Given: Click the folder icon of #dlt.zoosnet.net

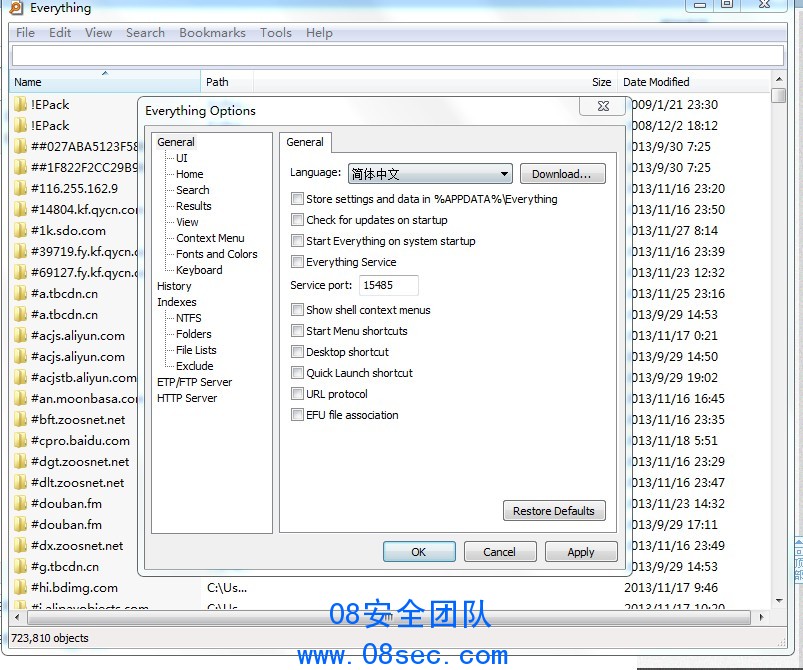Looking at the screenshot, I should pos(20,483).
